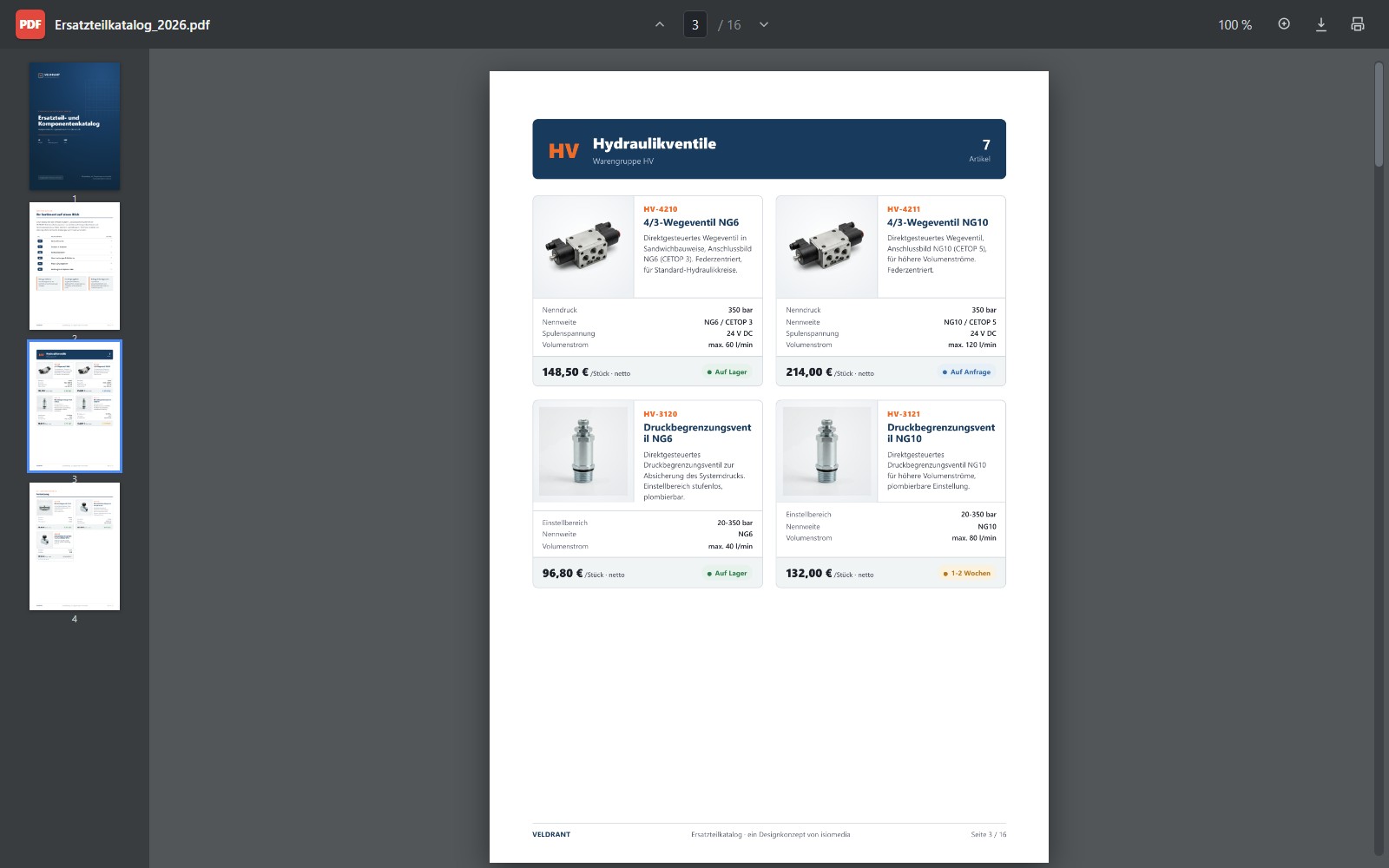
Task: Go to next page with down chevron
Action: tap(764, 24)
